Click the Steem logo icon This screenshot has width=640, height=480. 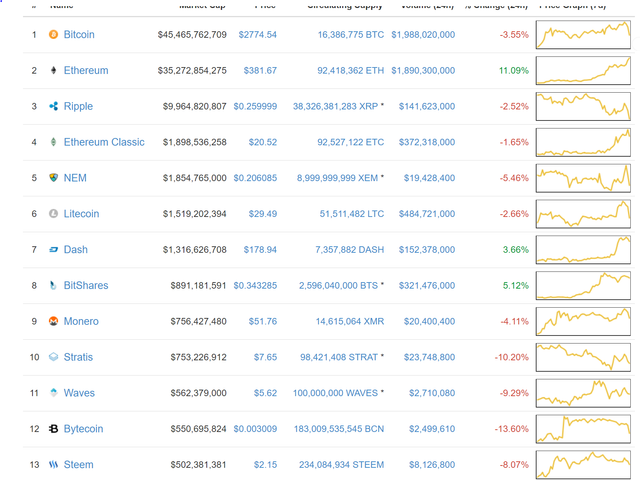coord(53,465)
